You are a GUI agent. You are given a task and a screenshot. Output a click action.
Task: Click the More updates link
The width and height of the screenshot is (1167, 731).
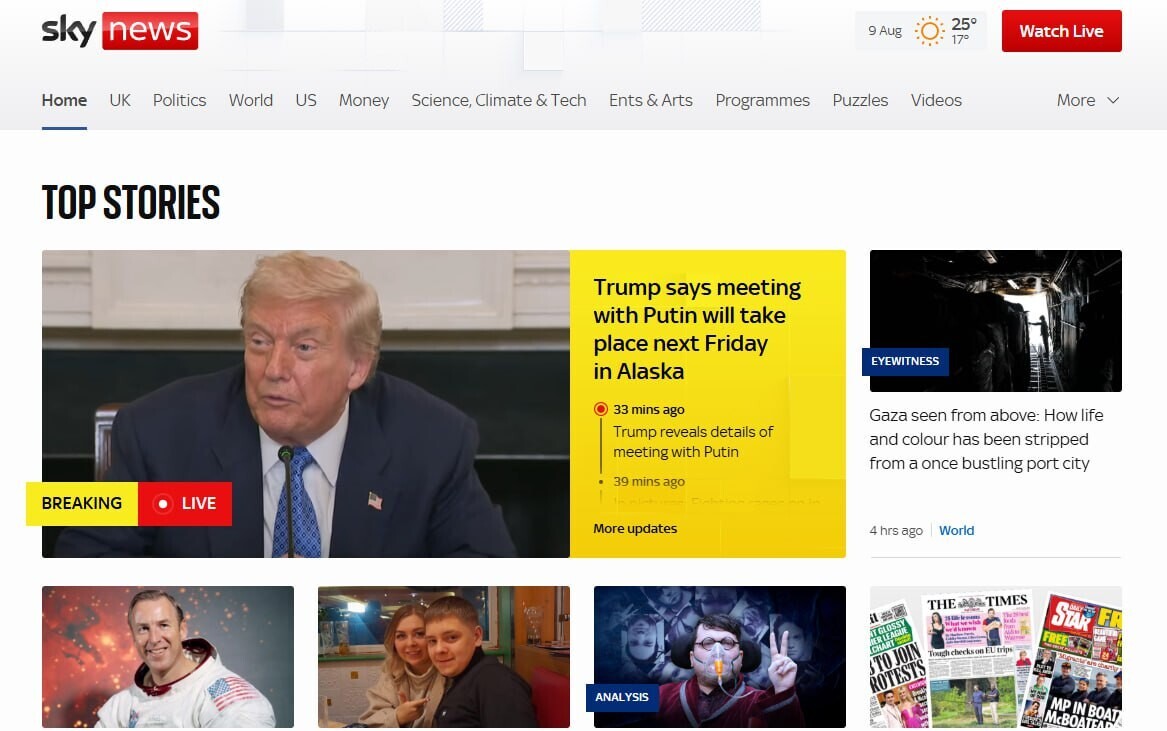coord(635,528)
